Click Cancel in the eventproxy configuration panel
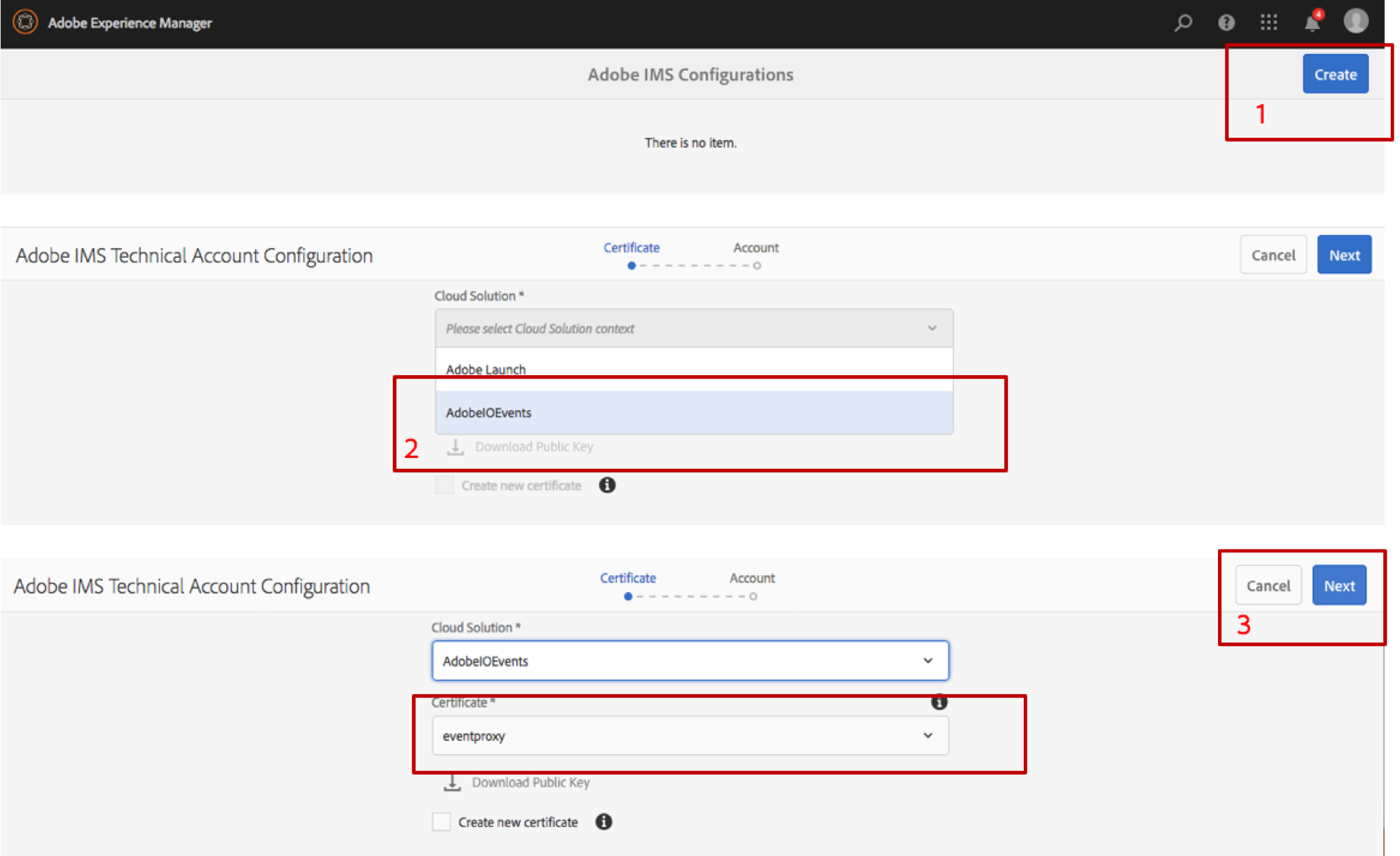This screenshot has width=1400, height=856. coord(1268,585)
